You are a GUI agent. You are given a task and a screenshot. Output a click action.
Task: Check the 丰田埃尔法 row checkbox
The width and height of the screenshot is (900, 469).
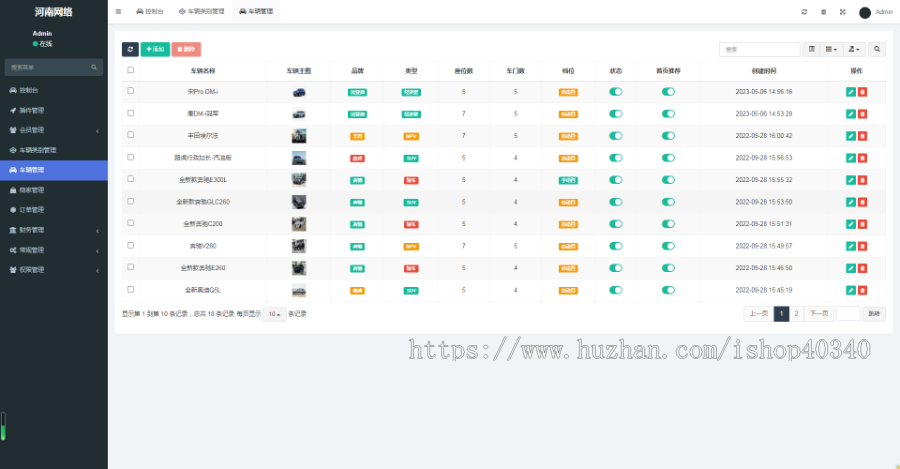pyautogui.click(x=130, y=135)
